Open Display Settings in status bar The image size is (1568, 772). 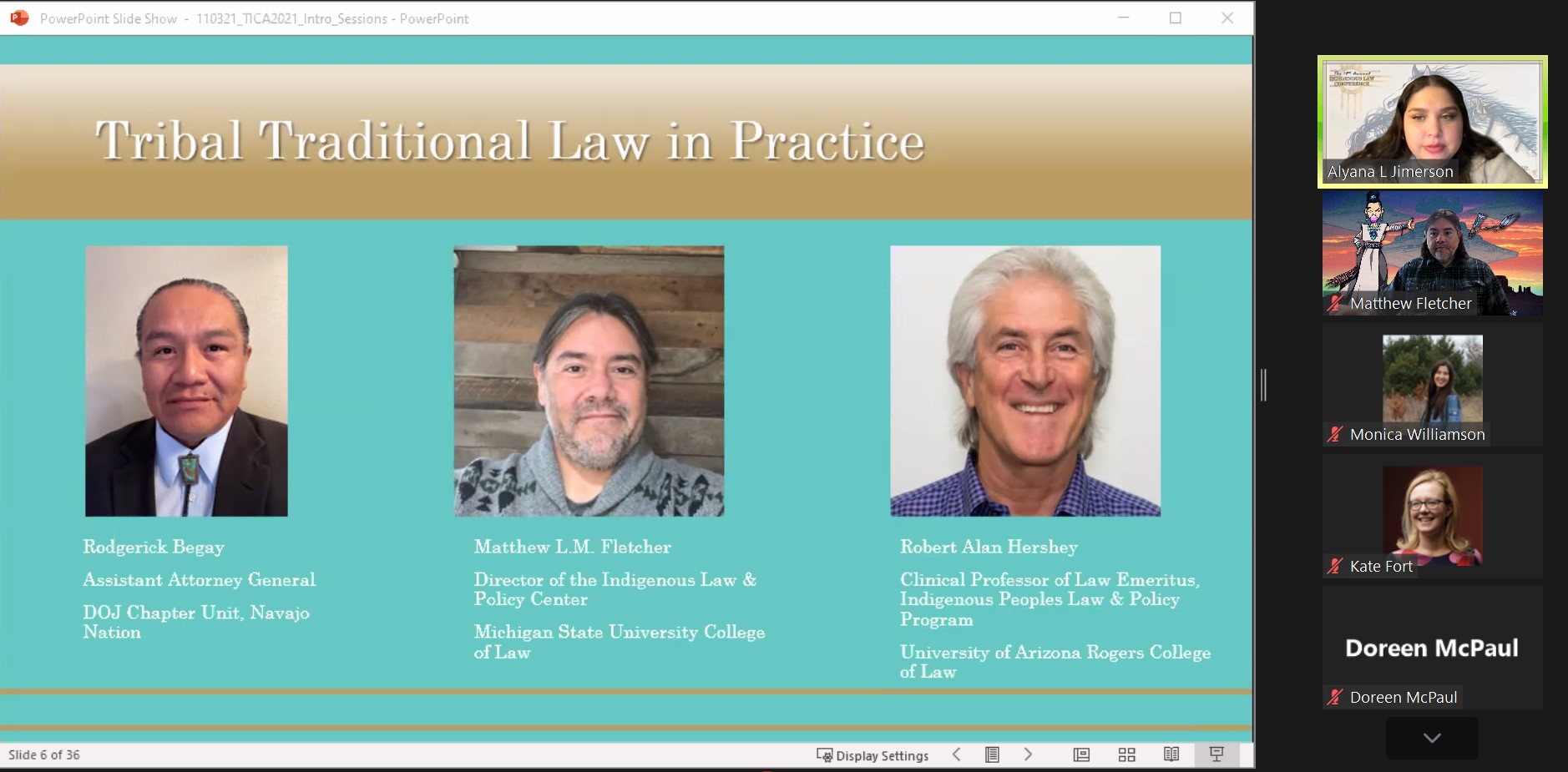click(x=873, y=755)
